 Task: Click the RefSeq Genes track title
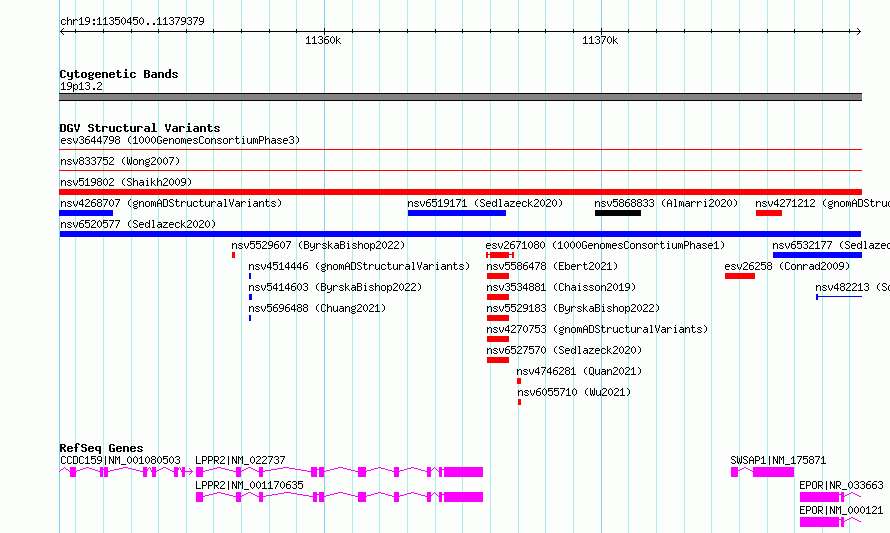101,448
